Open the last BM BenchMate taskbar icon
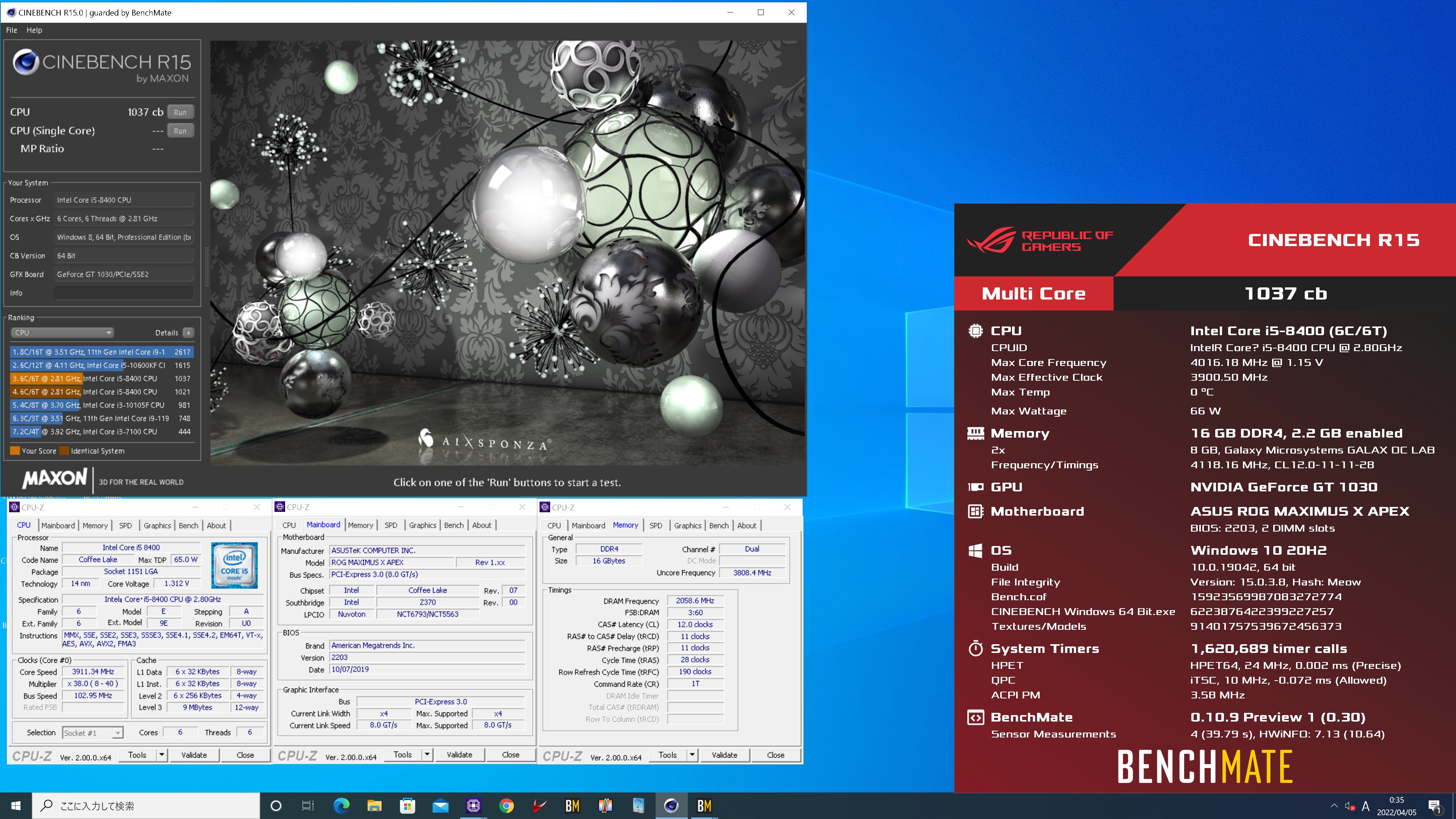 click(x=704, y=805)
